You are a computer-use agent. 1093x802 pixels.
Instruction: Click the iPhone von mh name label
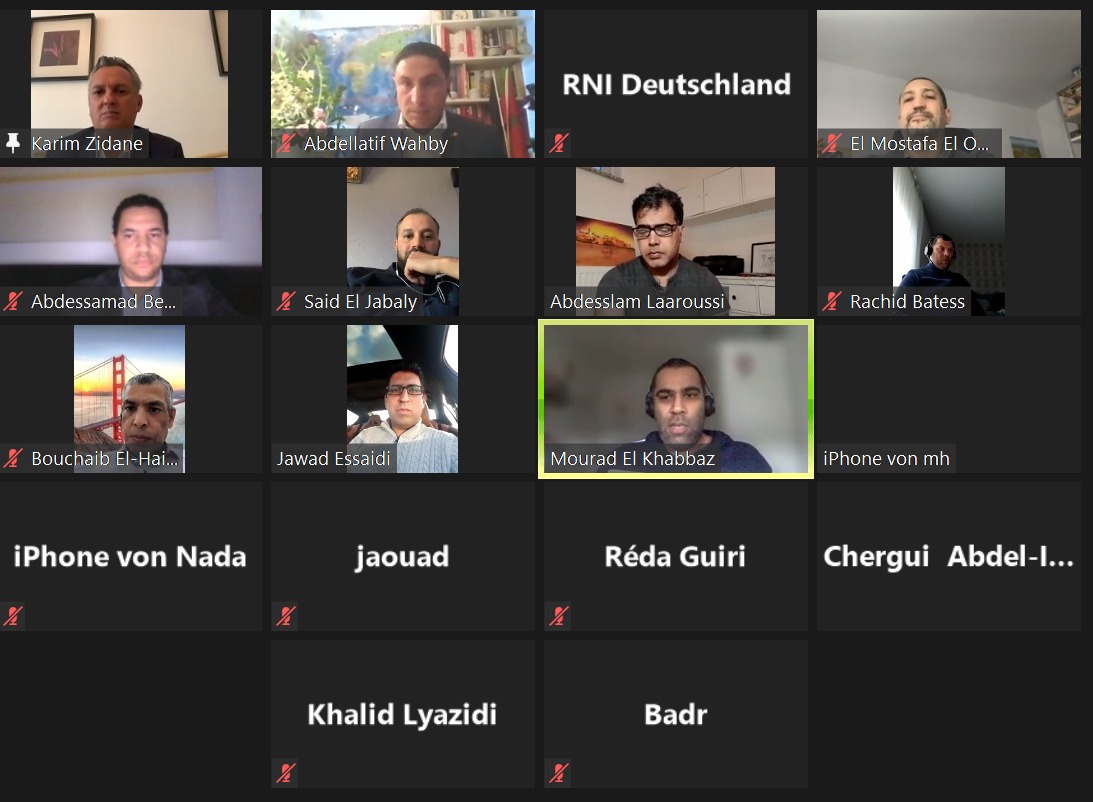[x=886, y=458]
